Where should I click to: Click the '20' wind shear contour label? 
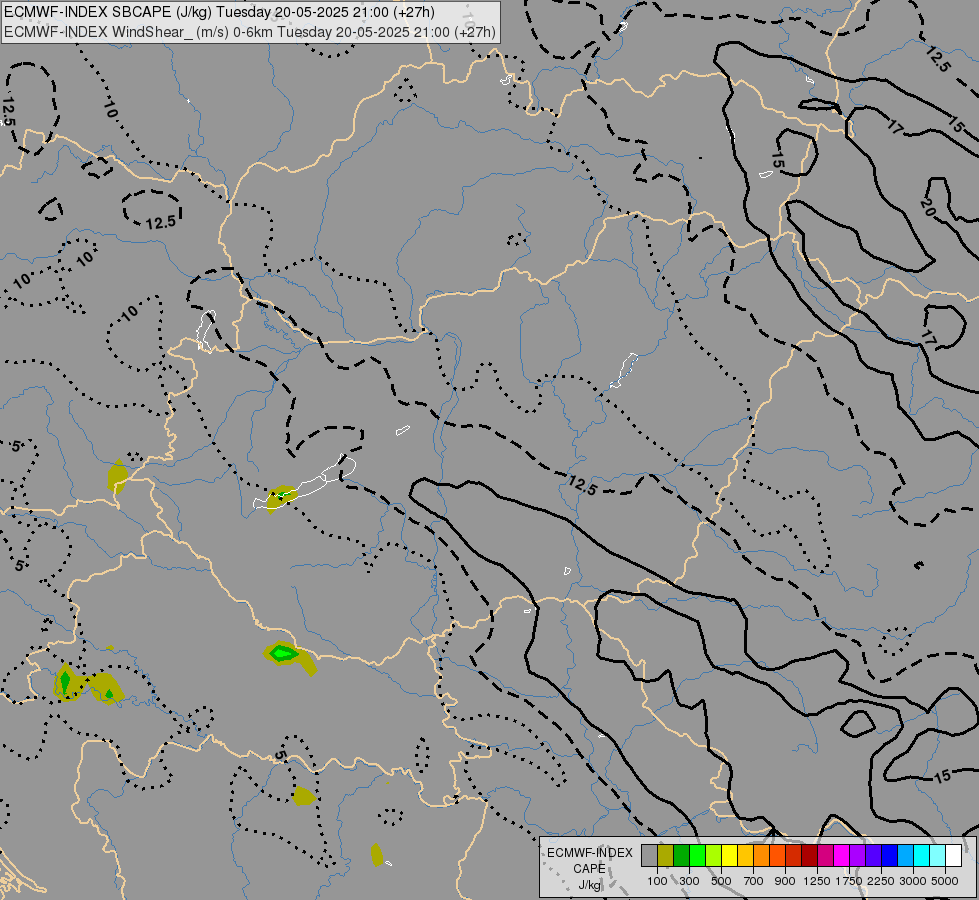tap(928, 207)
